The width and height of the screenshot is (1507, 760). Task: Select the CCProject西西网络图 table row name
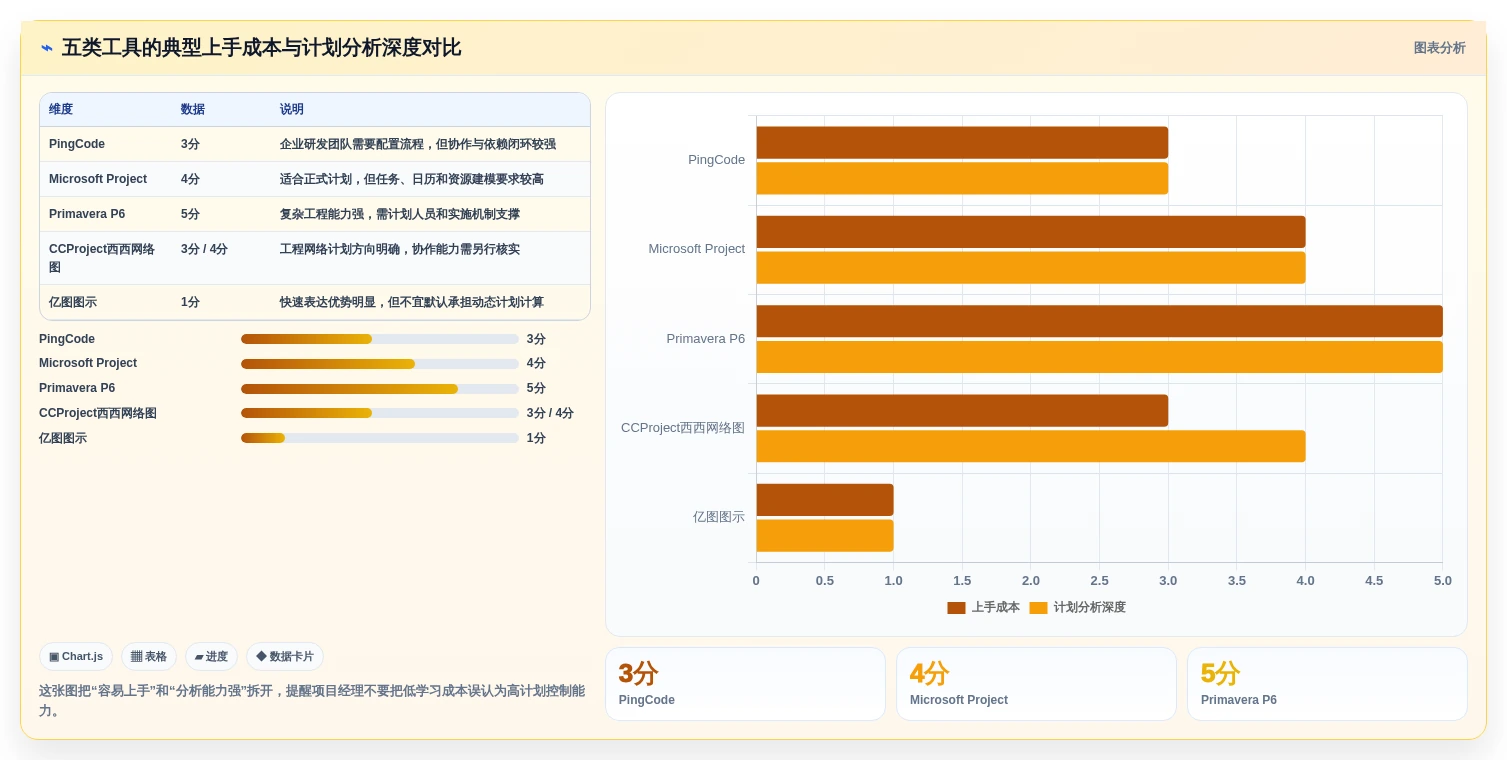point(102,258)
